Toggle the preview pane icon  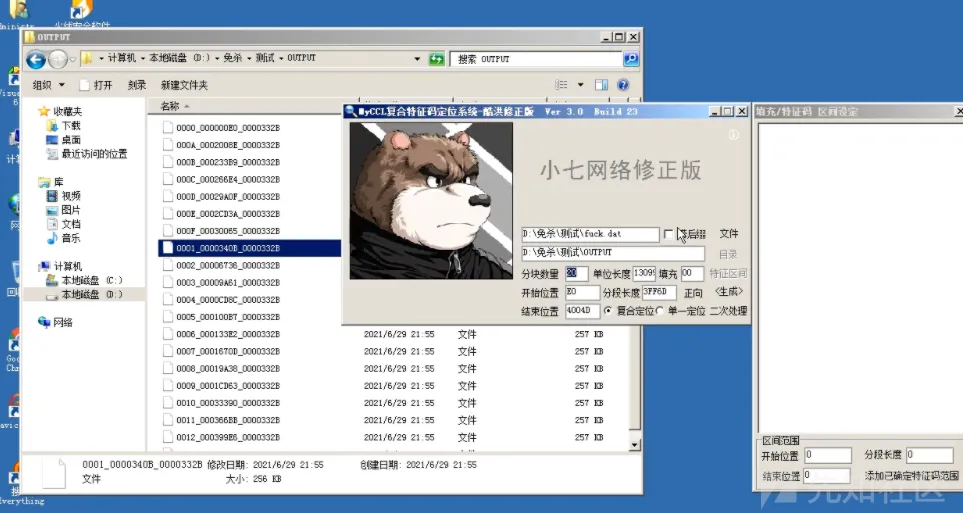pyautogui.click(x=601, y=85)
